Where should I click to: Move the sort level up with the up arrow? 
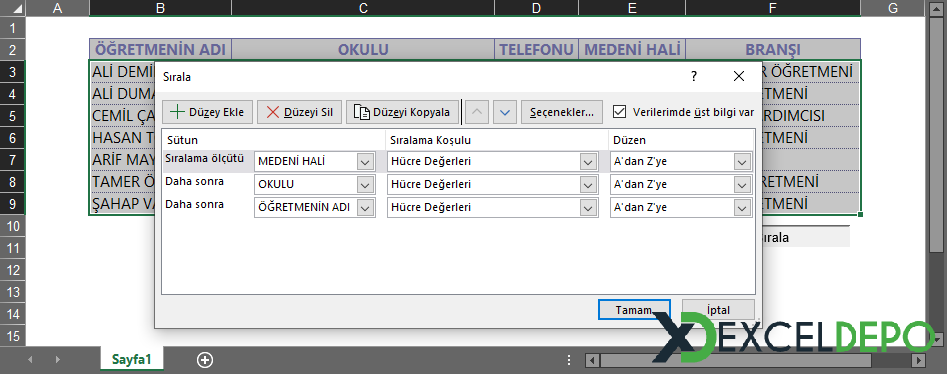point(477,112)
